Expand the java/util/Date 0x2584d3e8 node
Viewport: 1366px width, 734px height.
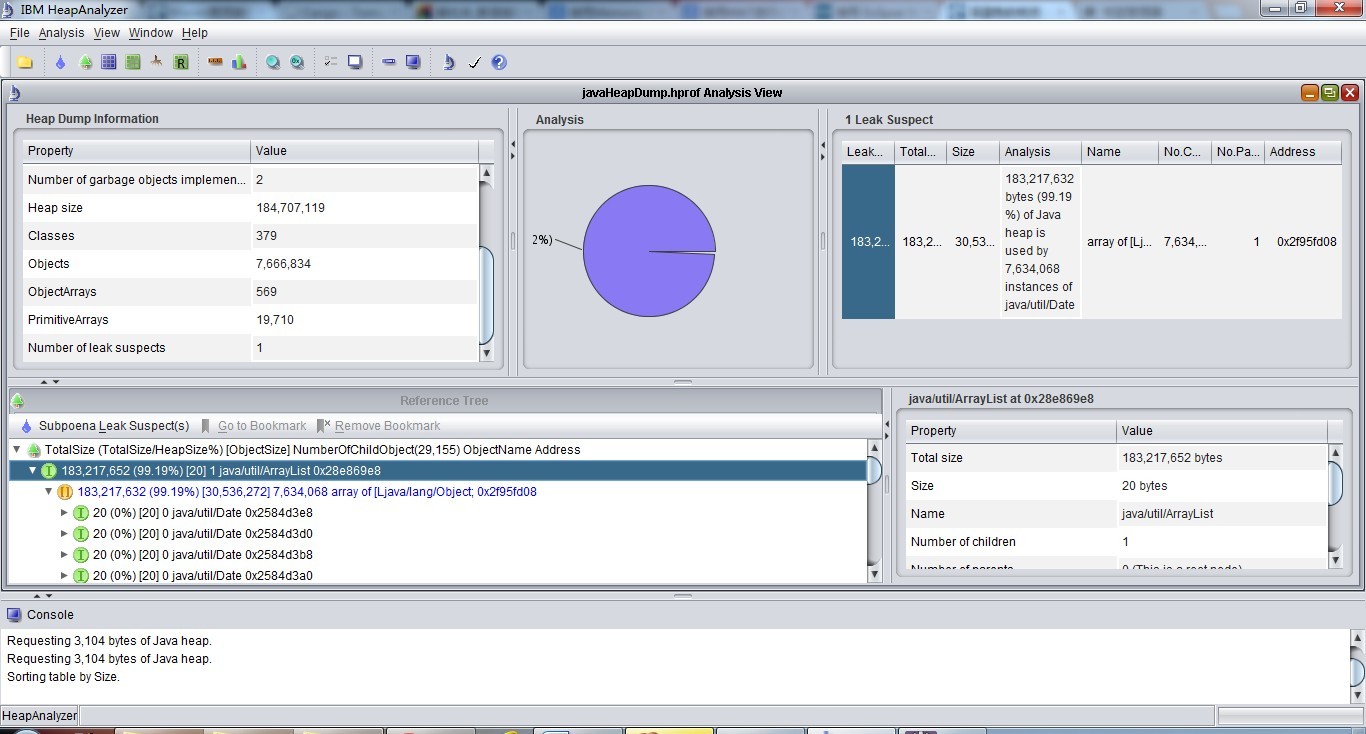(65, 513)
